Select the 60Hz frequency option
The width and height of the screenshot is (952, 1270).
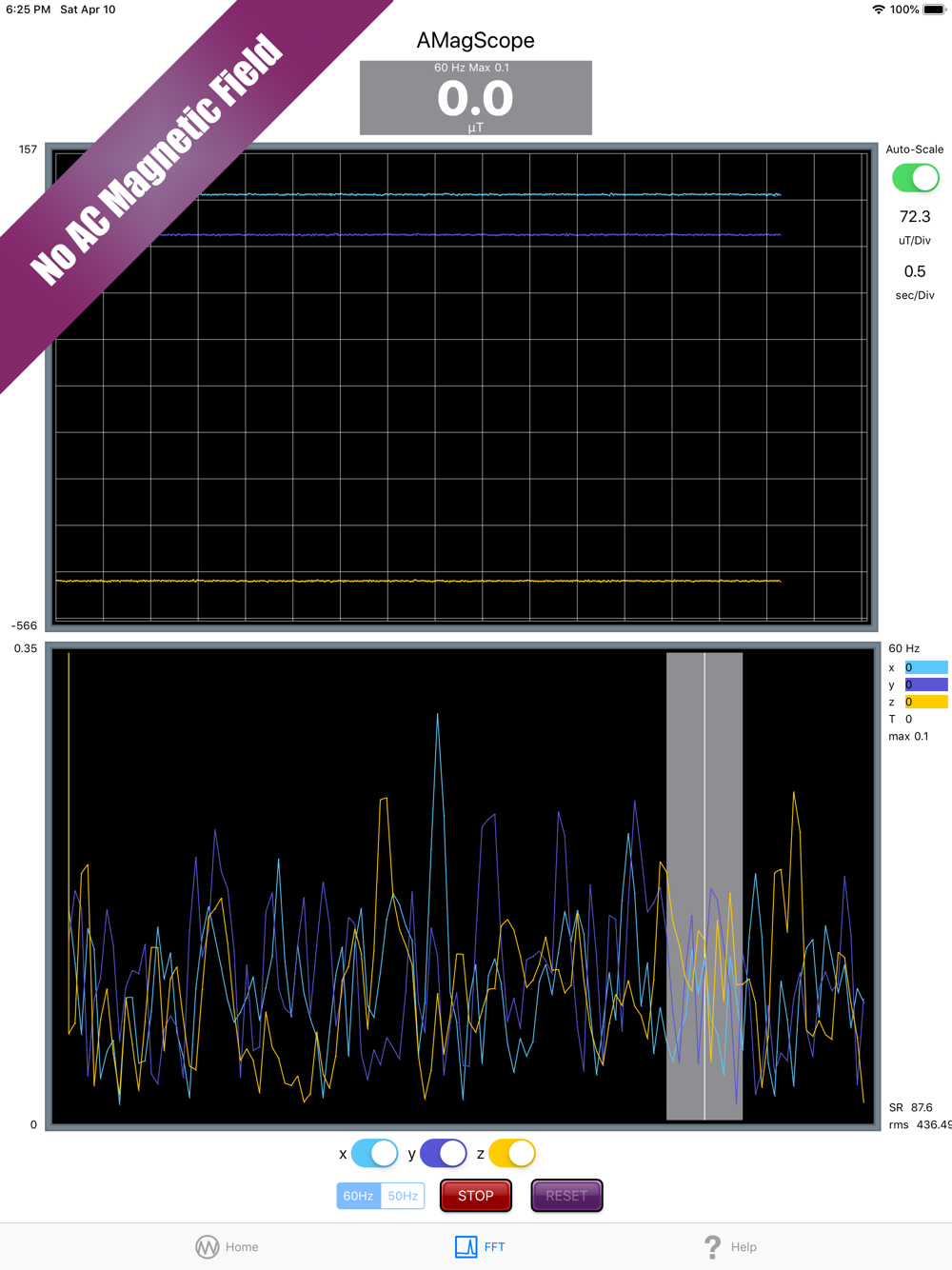point(359,1196)
